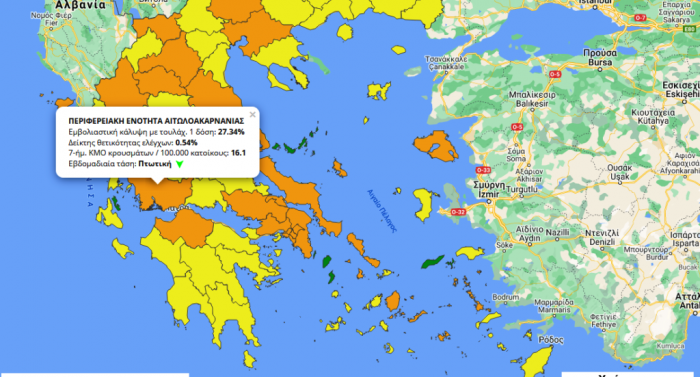
Task: Select the green Ikaria island region
Action: click(x=432, y=262)
